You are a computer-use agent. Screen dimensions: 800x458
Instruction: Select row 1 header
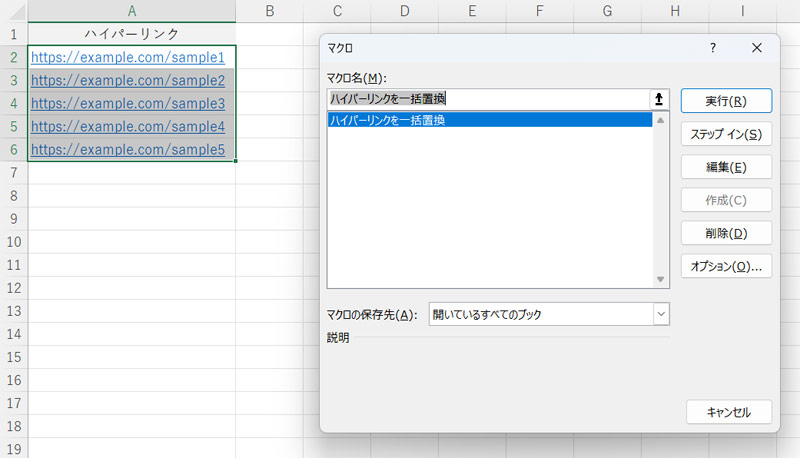(x=13, y=34)
